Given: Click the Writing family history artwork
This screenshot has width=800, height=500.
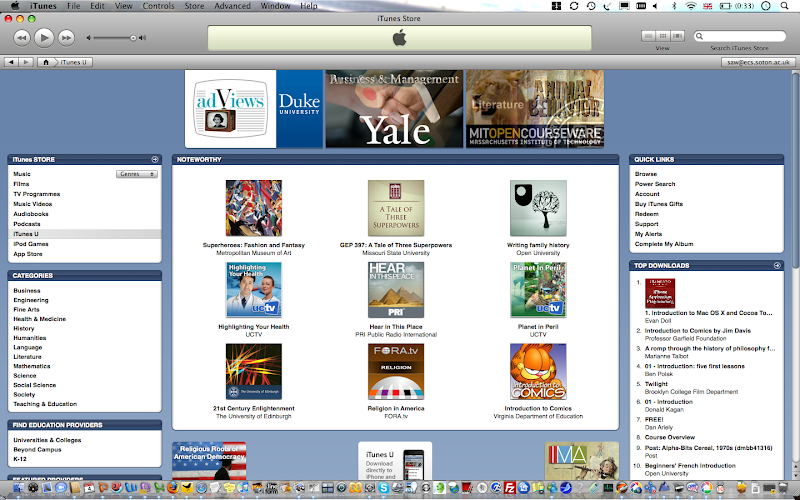Looking at the screenshot, I should pyautogui.click(x=538, y=208).
